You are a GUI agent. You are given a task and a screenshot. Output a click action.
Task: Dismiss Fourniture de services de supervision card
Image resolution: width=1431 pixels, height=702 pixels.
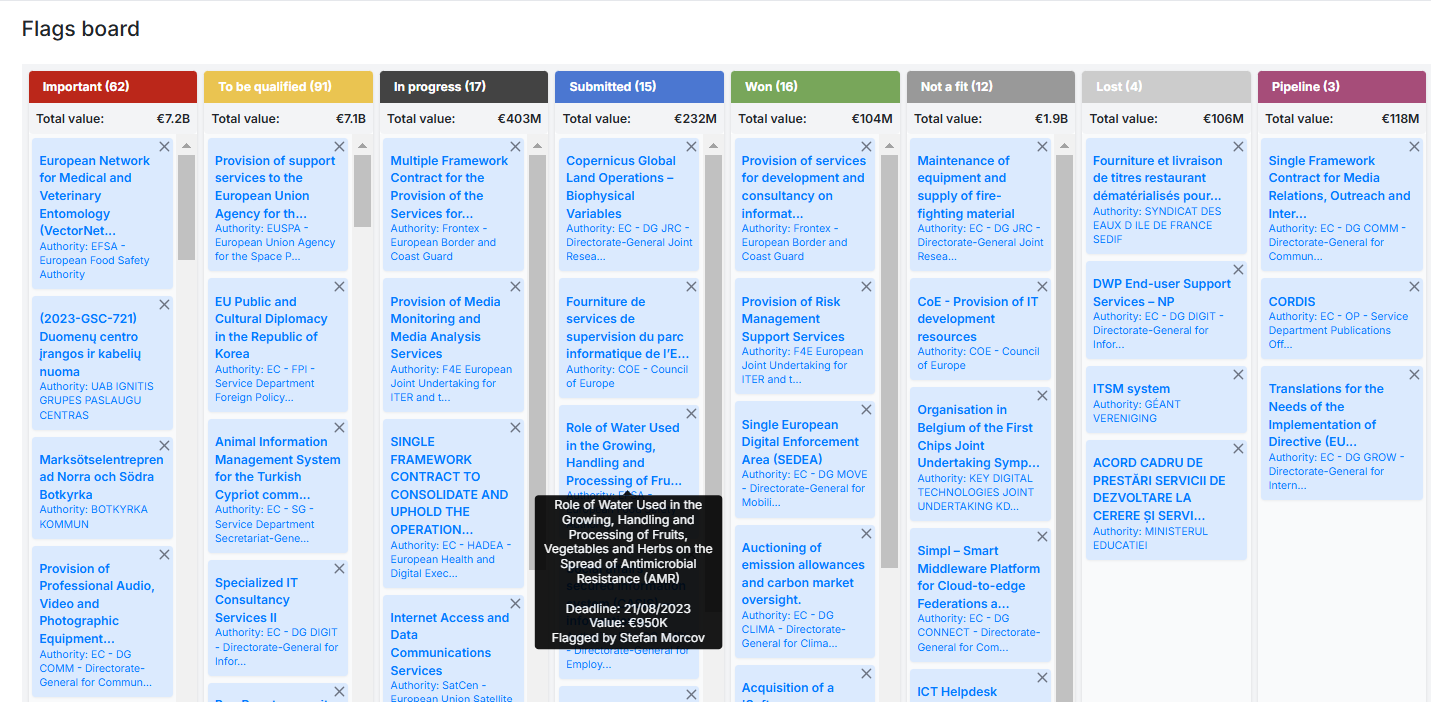point(691,286)
